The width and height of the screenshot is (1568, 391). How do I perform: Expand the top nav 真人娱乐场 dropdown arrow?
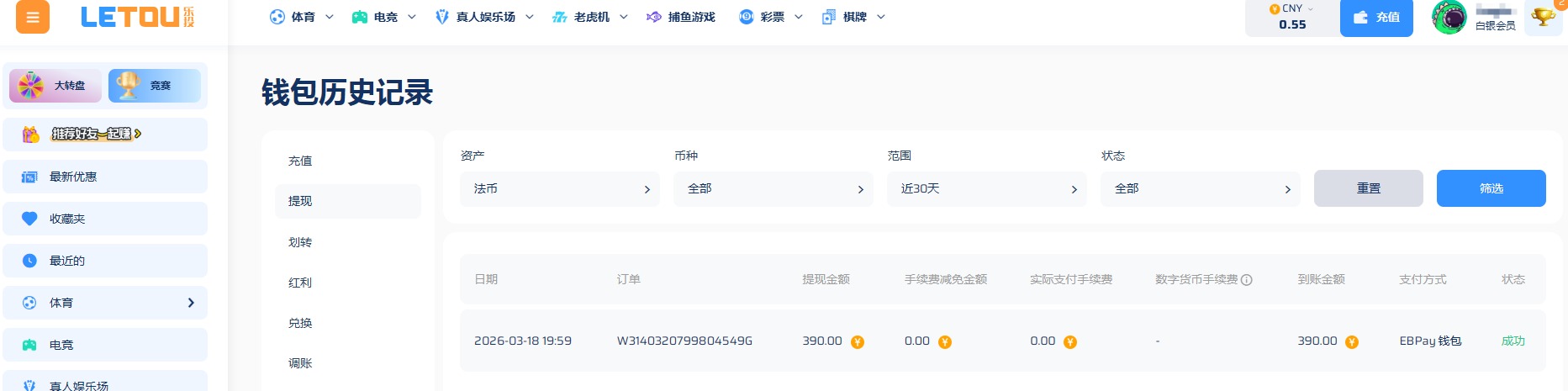[530, 17]
